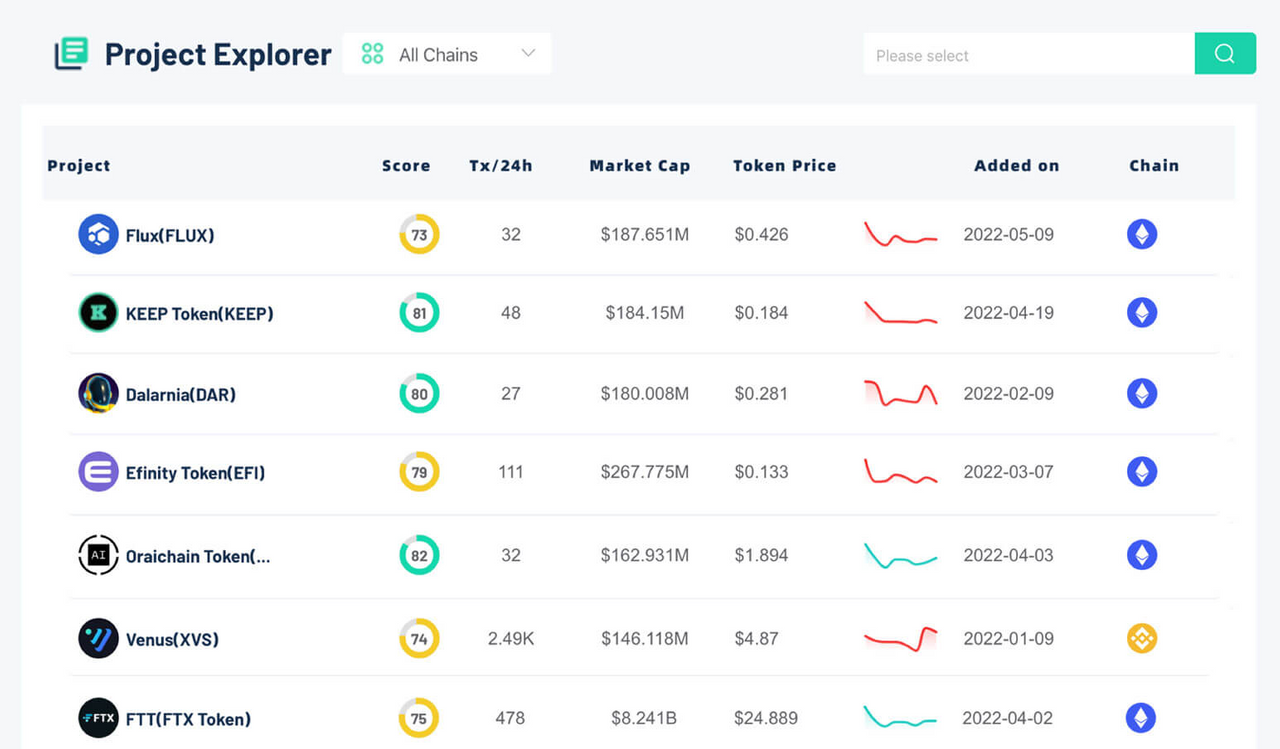Click Ethereum chain icon in Efinity row

1142,472
